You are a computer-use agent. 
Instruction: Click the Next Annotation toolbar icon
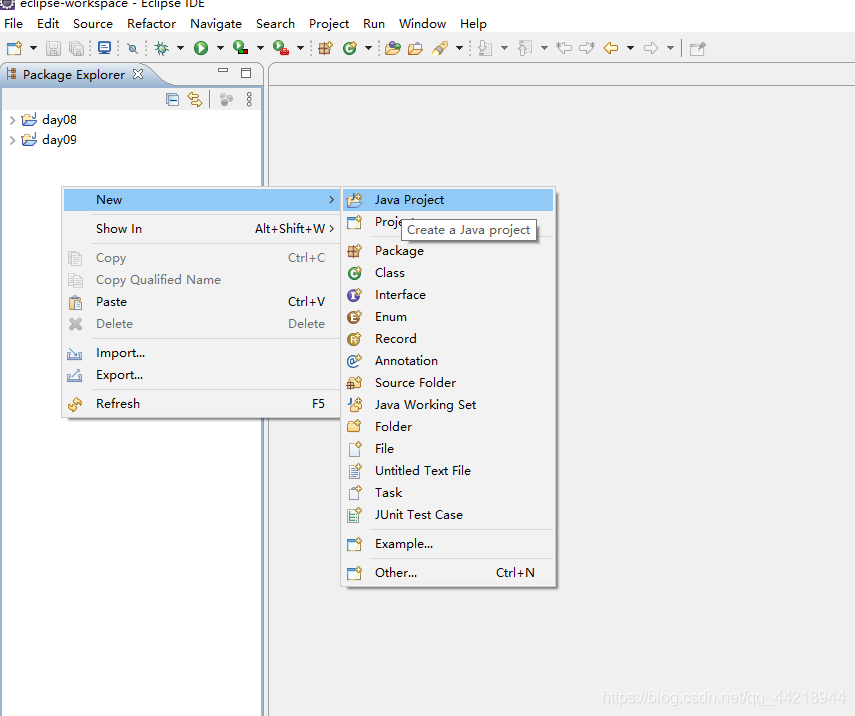click(x=485, y=49)
